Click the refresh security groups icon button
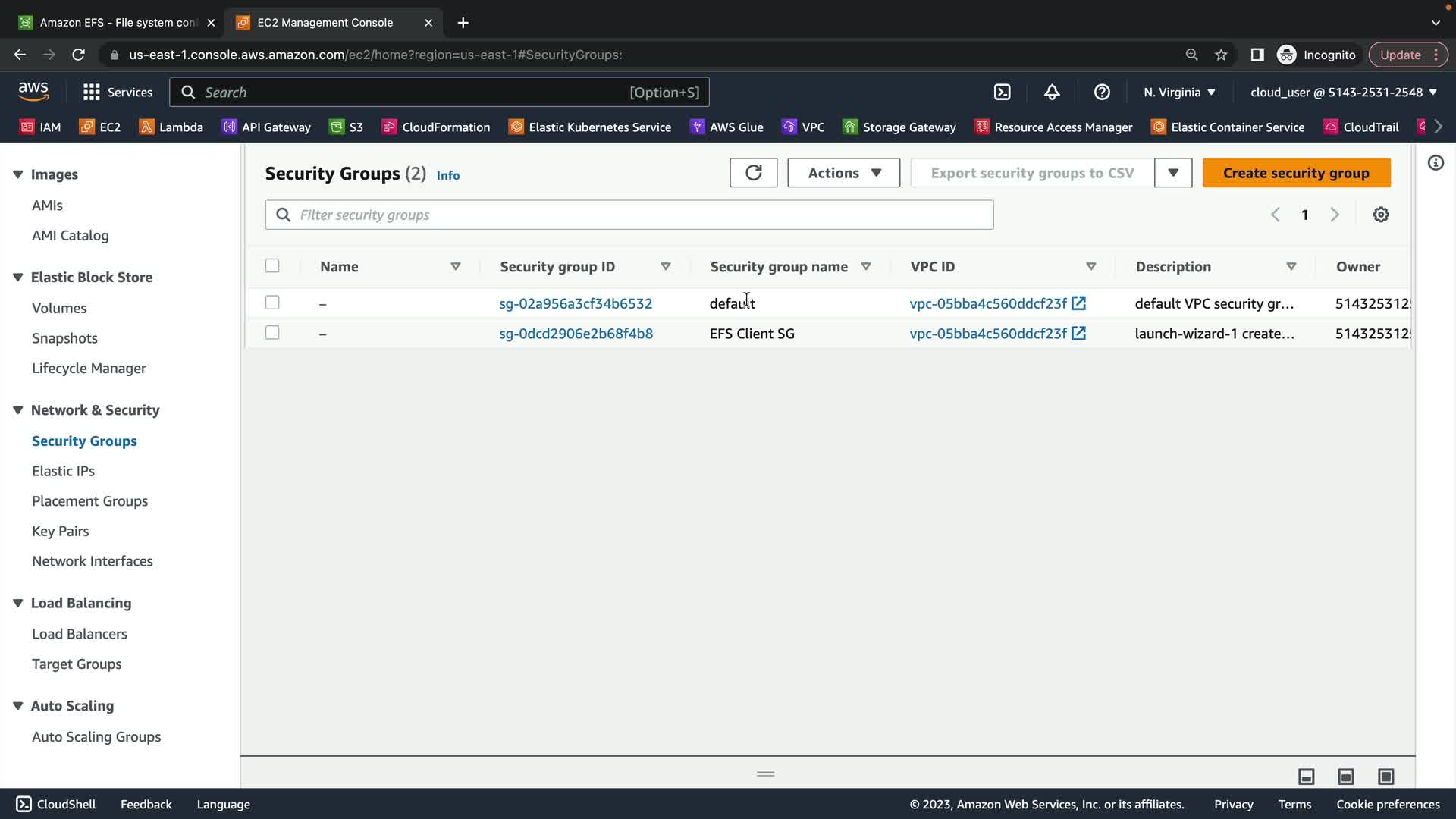 [753, 173]
